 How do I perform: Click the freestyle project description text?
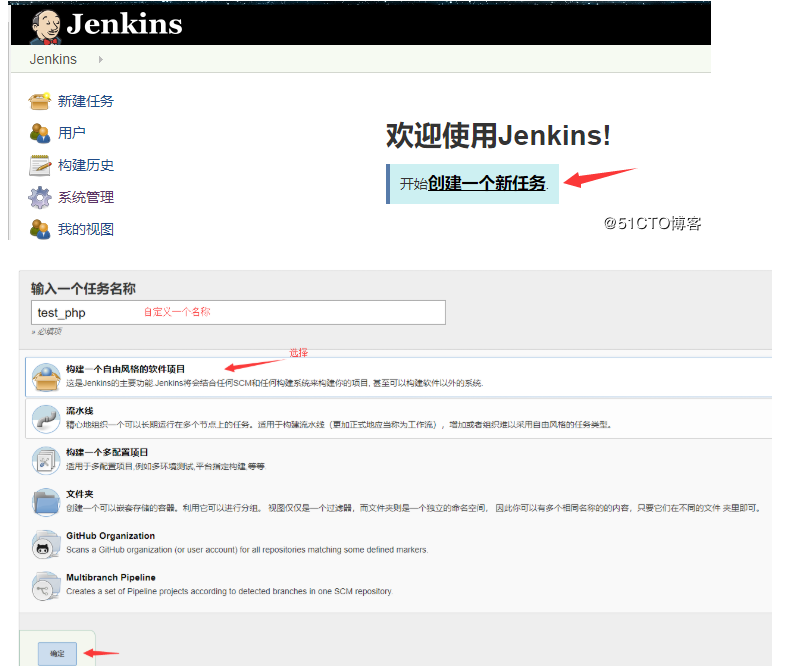point(275,383)
